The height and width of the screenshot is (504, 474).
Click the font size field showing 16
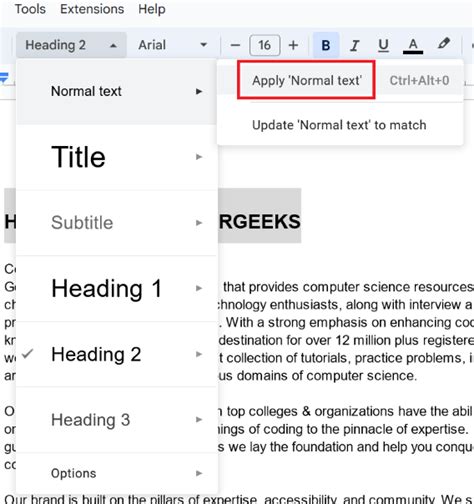tap(265, 45)
